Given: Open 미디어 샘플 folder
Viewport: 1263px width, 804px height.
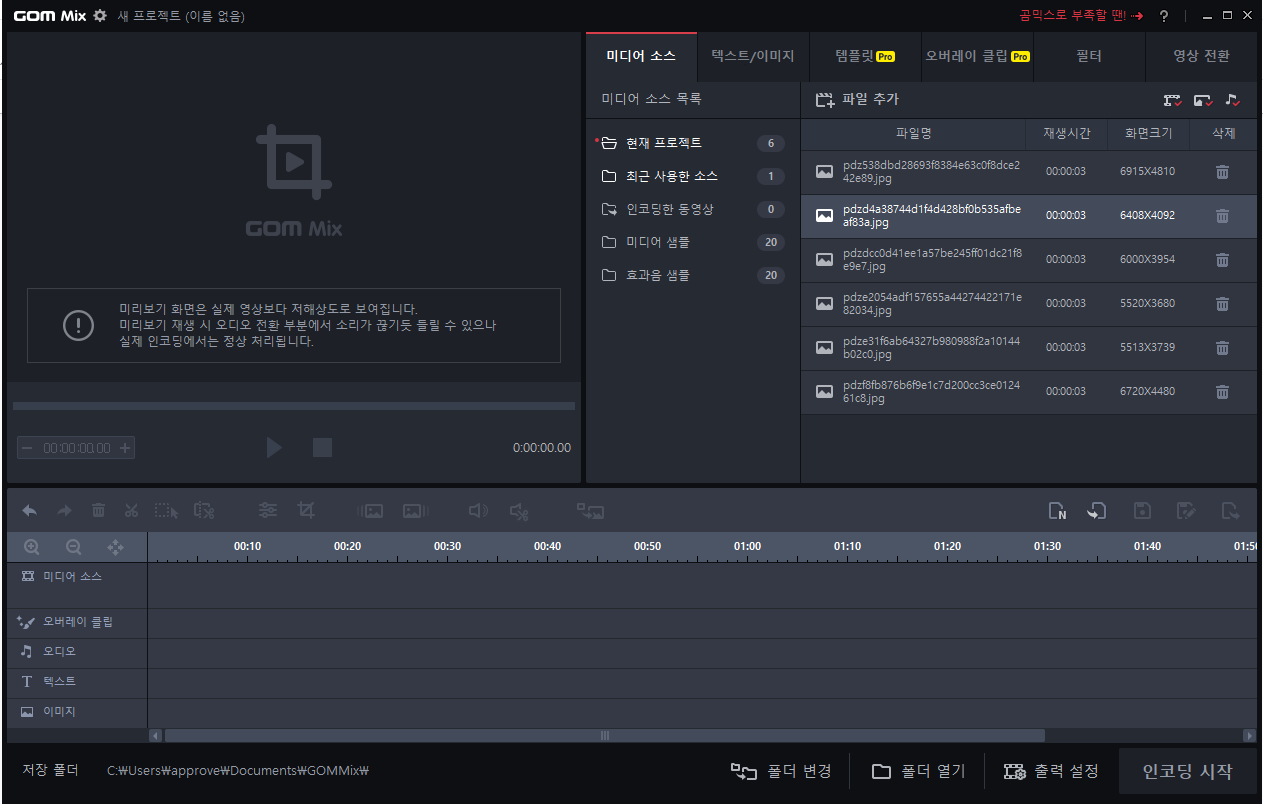Looking at the screenshot, I should pyautogui.click(x=692, y=242).
